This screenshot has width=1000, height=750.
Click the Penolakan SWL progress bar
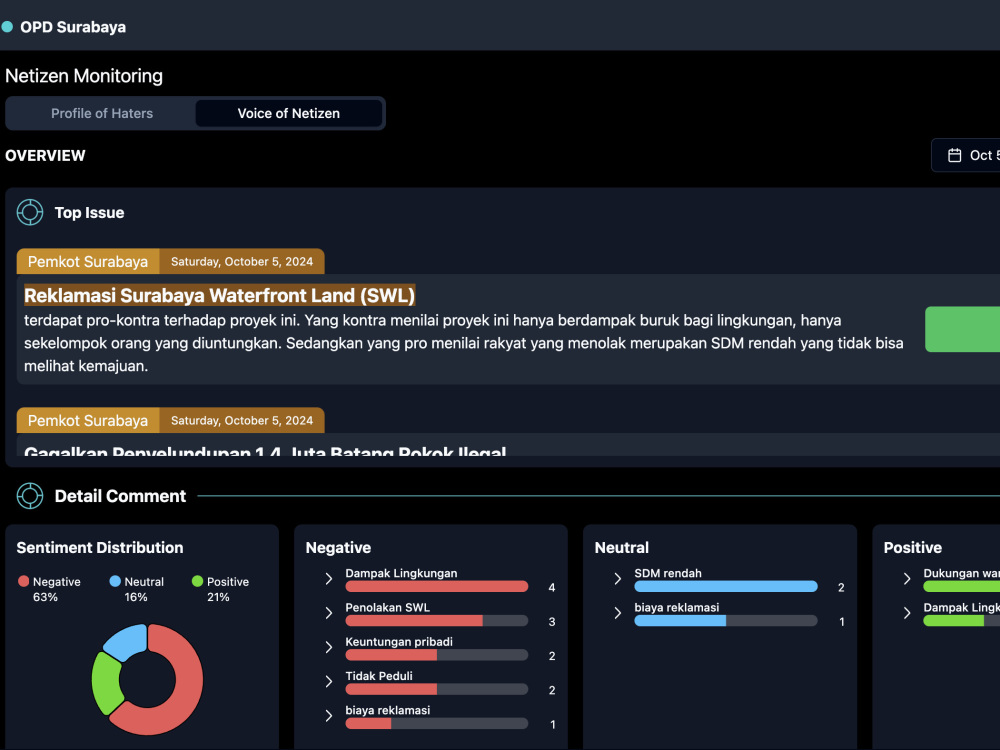coord(437,621)
